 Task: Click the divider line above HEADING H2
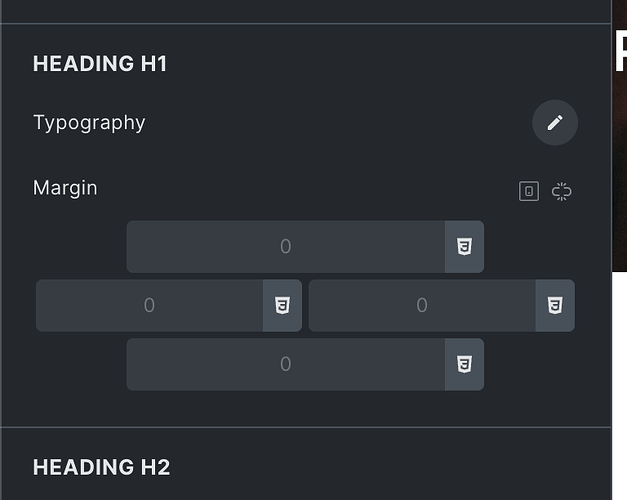pyautogui.click(x=306, y=427)
